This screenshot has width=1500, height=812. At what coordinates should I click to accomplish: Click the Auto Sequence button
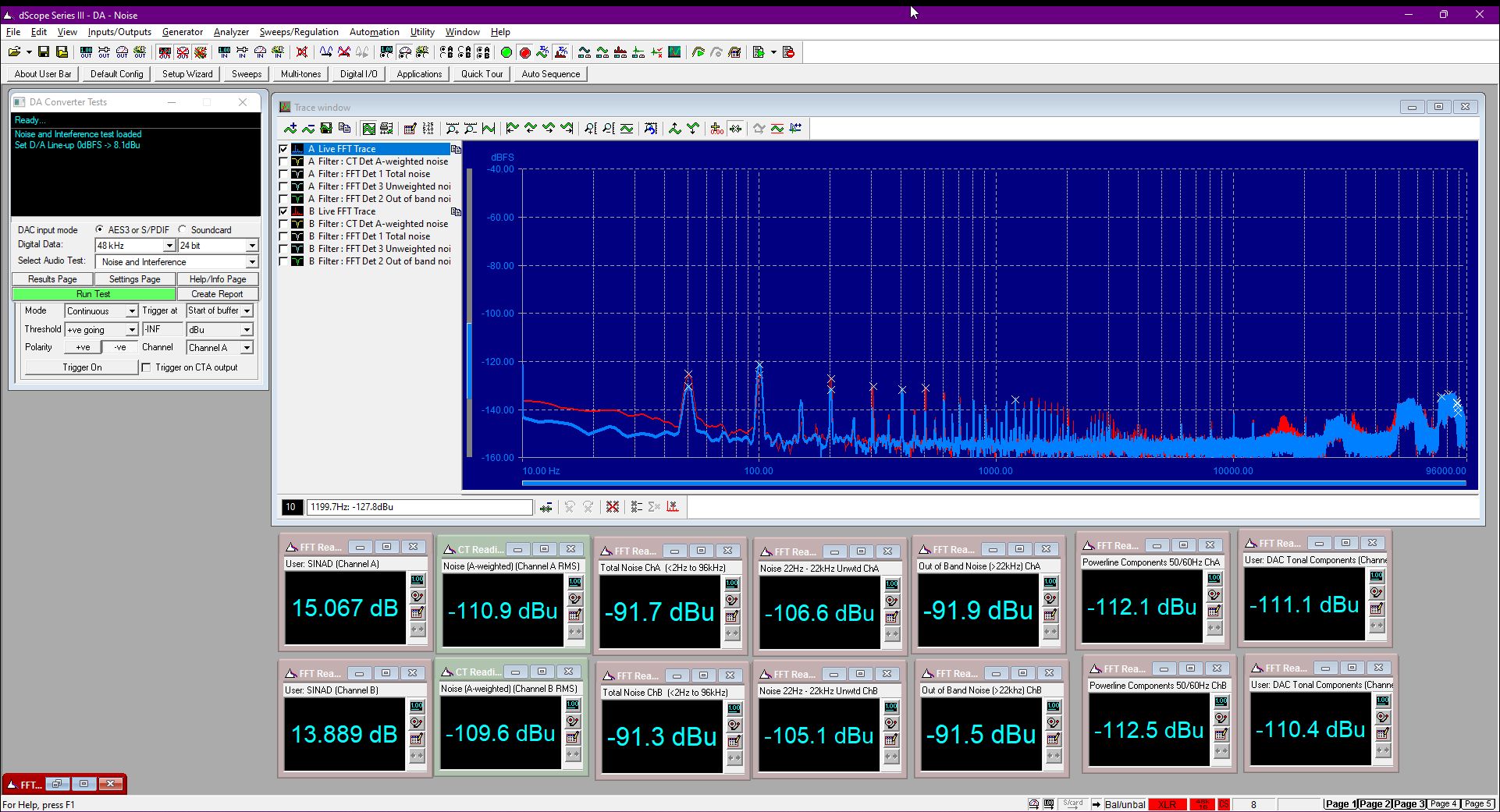(551, 74)
